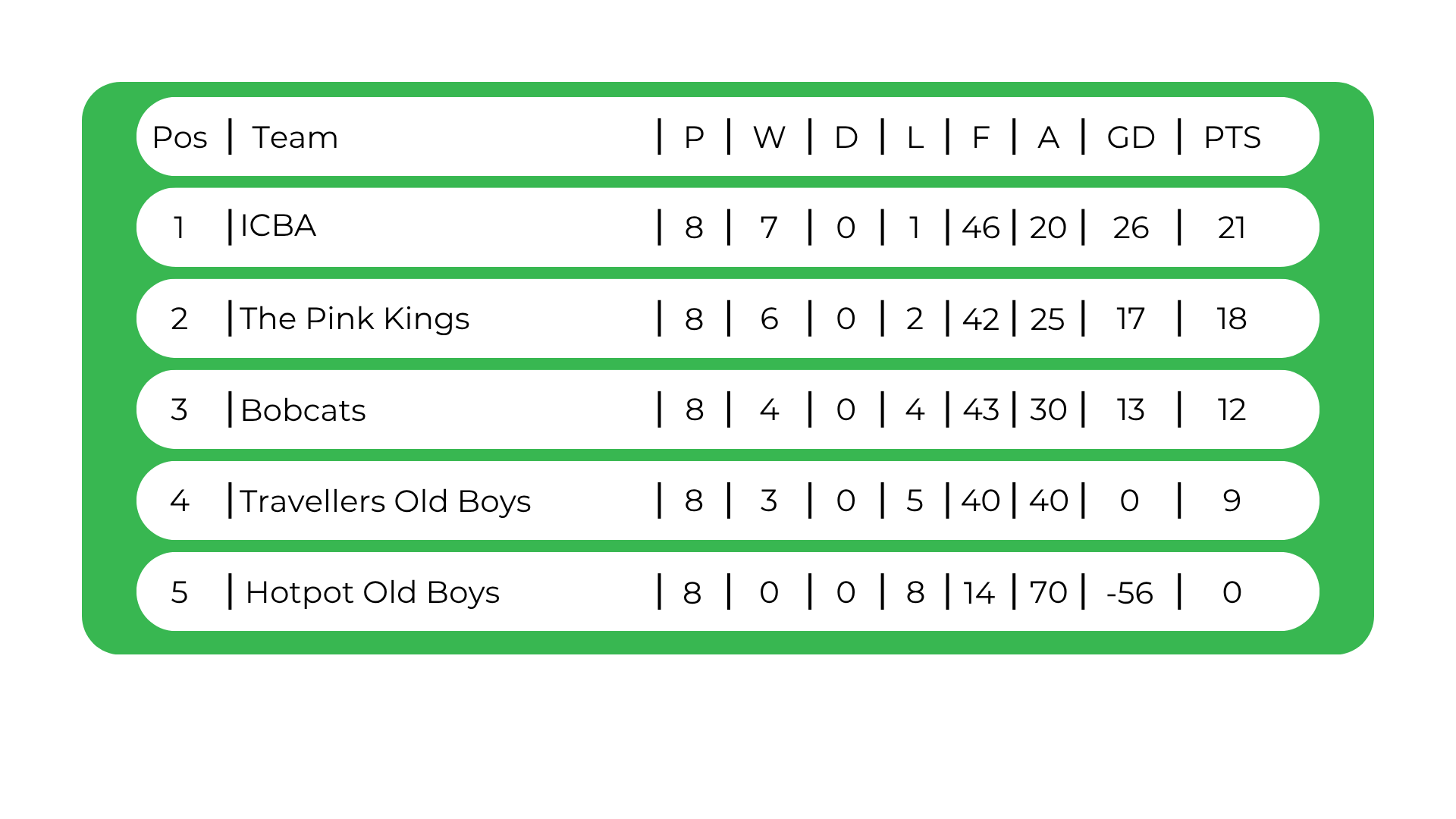The width and height of the screenshot is (1456, 819).
Task: Click the PTS column header
Action: coord(1232,137)
